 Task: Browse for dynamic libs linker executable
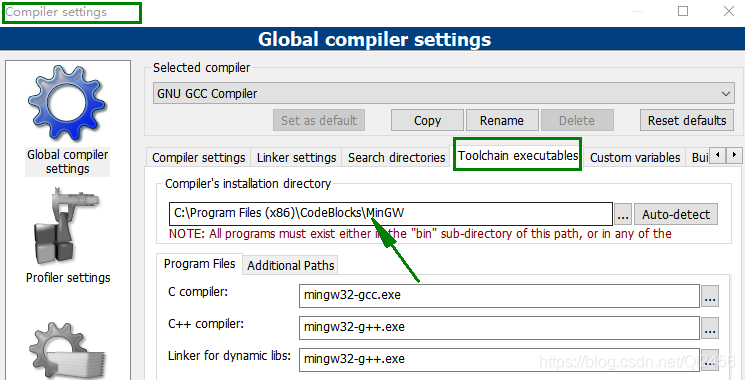(x=710, y=360)
